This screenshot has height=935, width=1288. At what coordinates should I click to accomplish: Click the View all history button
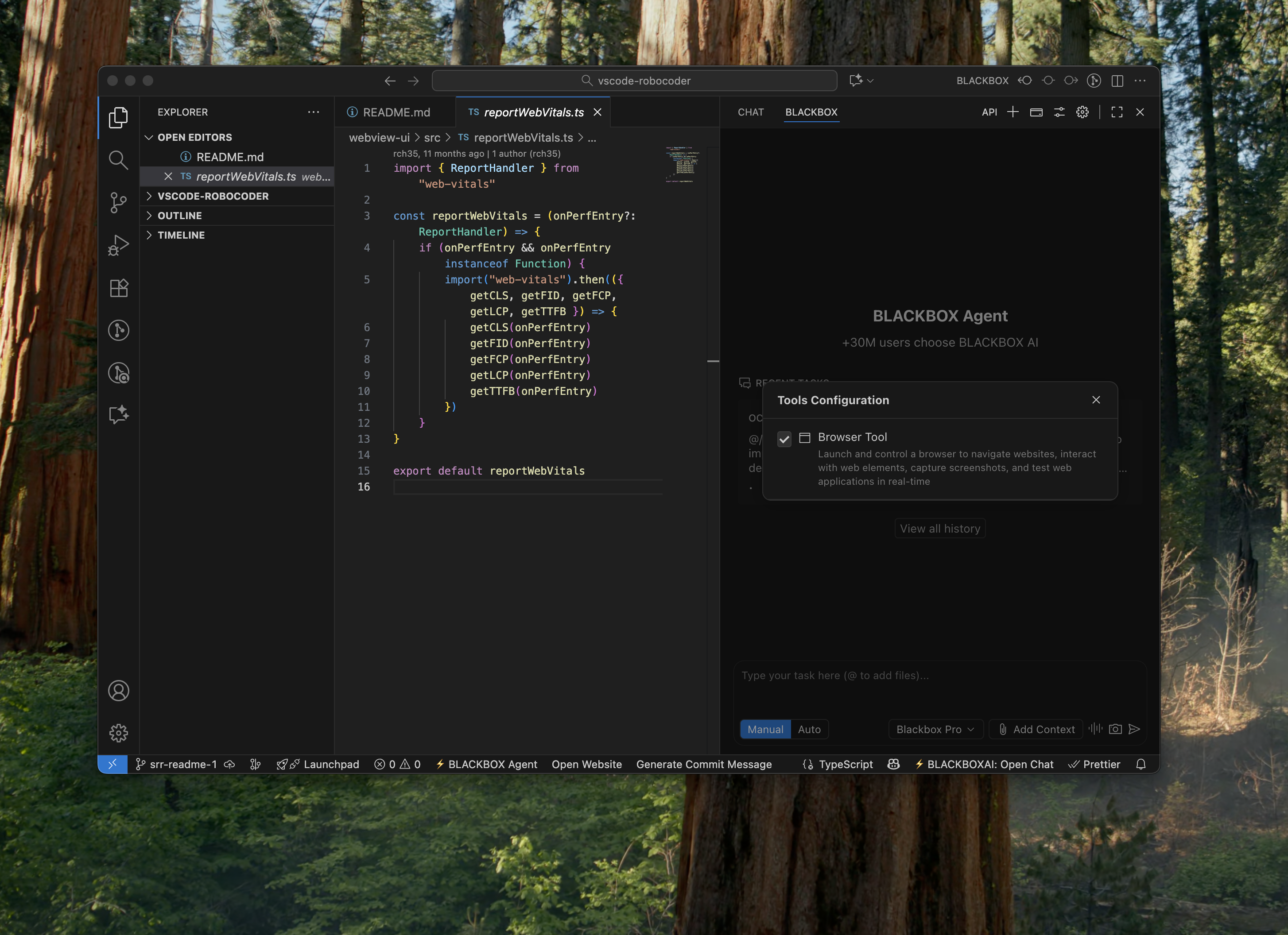[939, 529]
